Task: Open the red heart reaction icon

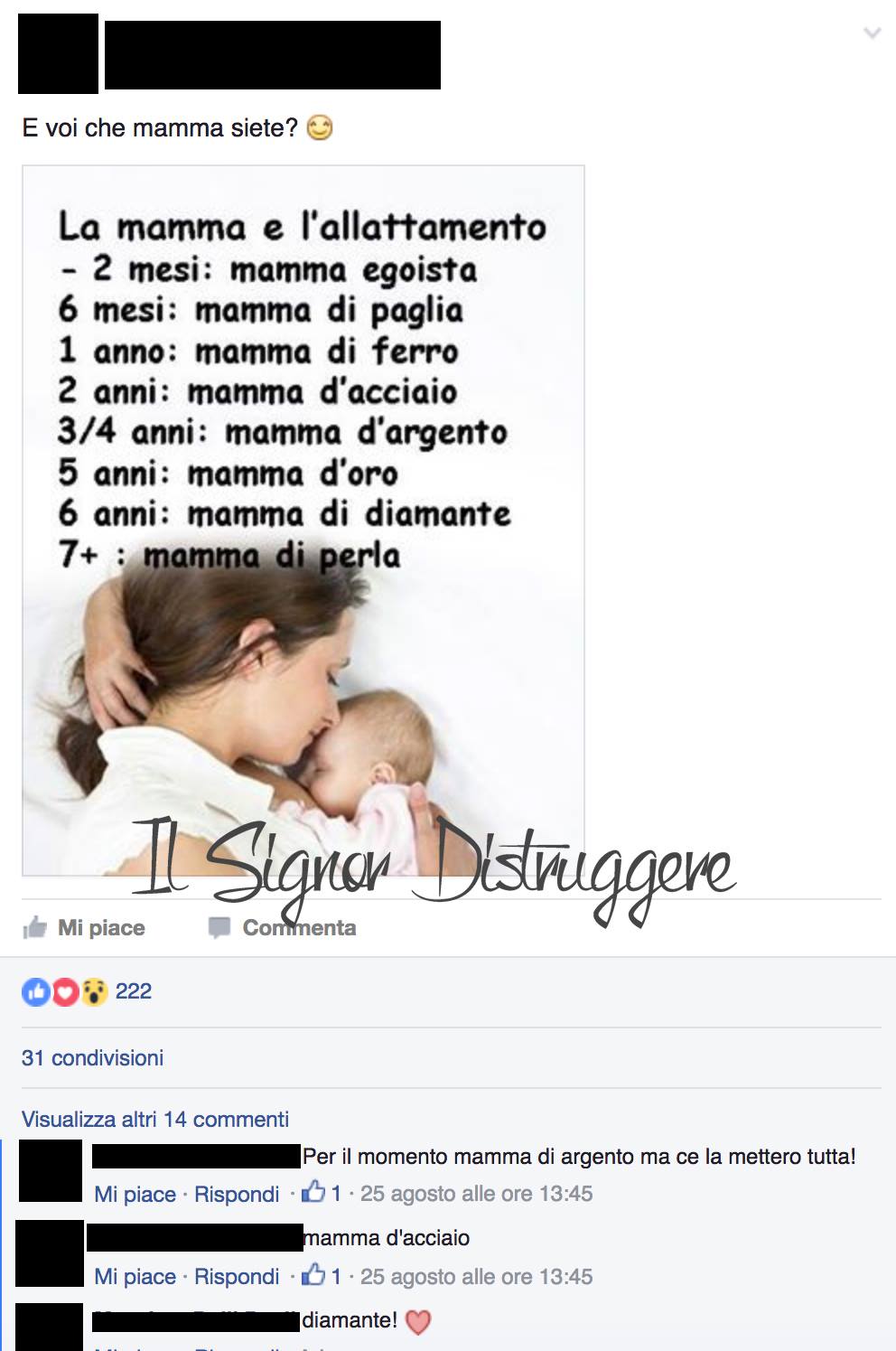Action: pyautogui.click(x=65, y=992)
